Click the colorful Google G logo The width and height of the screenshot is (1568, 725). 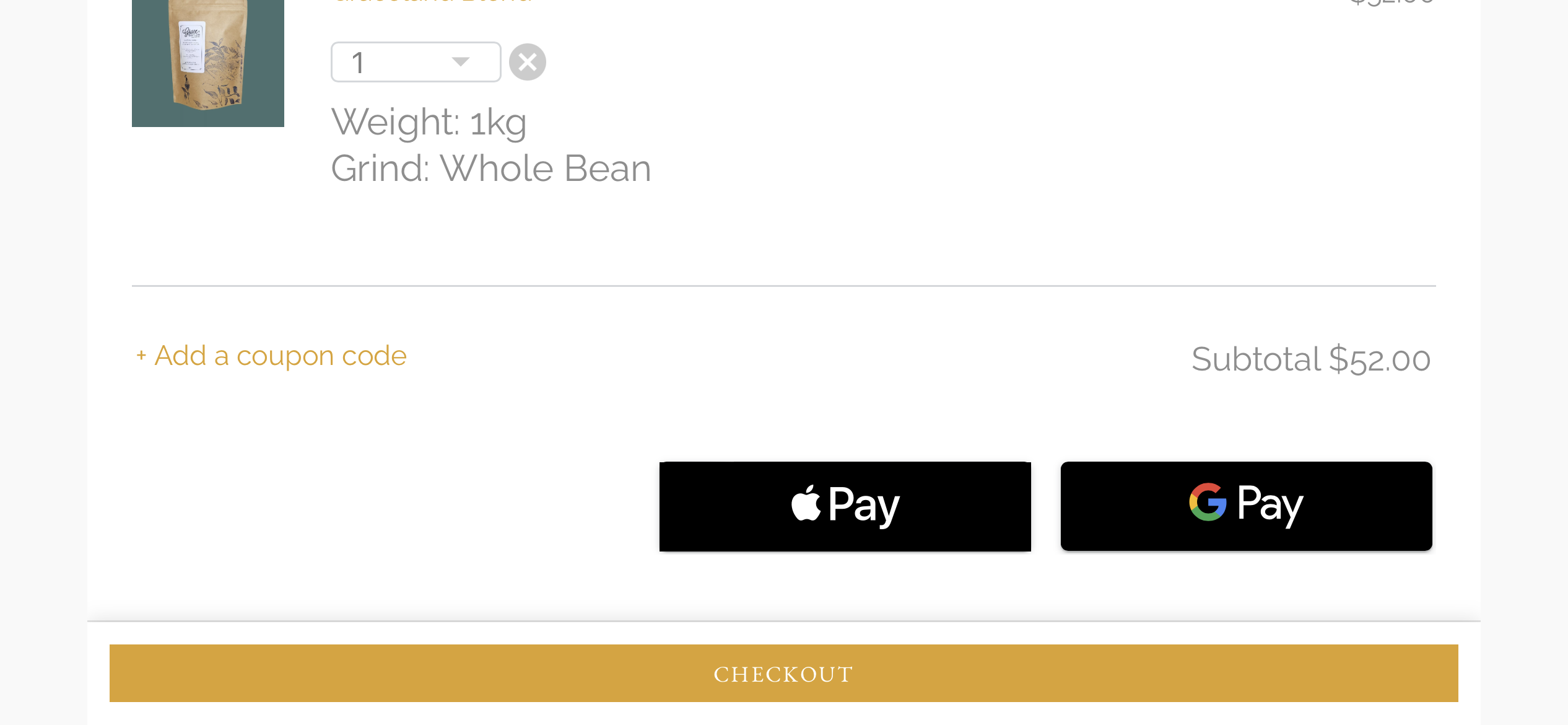tap(1208, 502)
